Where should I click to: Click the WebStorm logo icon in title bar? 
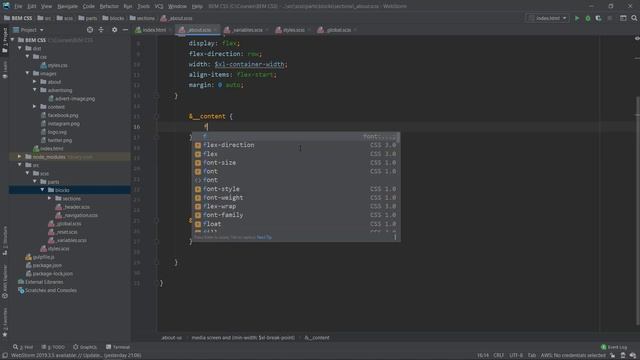point(6,6)
